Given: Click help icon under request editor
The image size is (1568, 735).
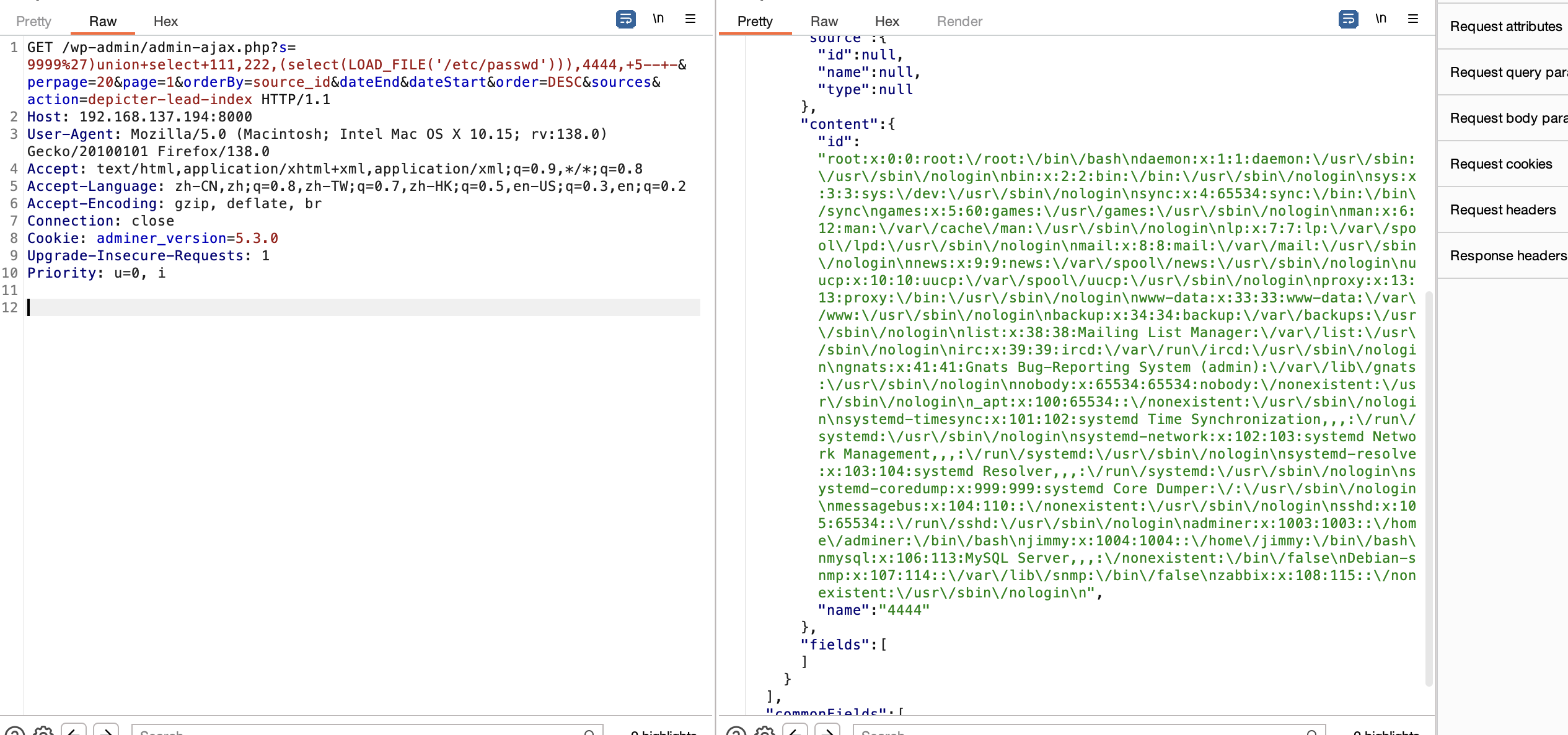Looking at the screenshot, I should pyautogui.click(x=14, y=731).
